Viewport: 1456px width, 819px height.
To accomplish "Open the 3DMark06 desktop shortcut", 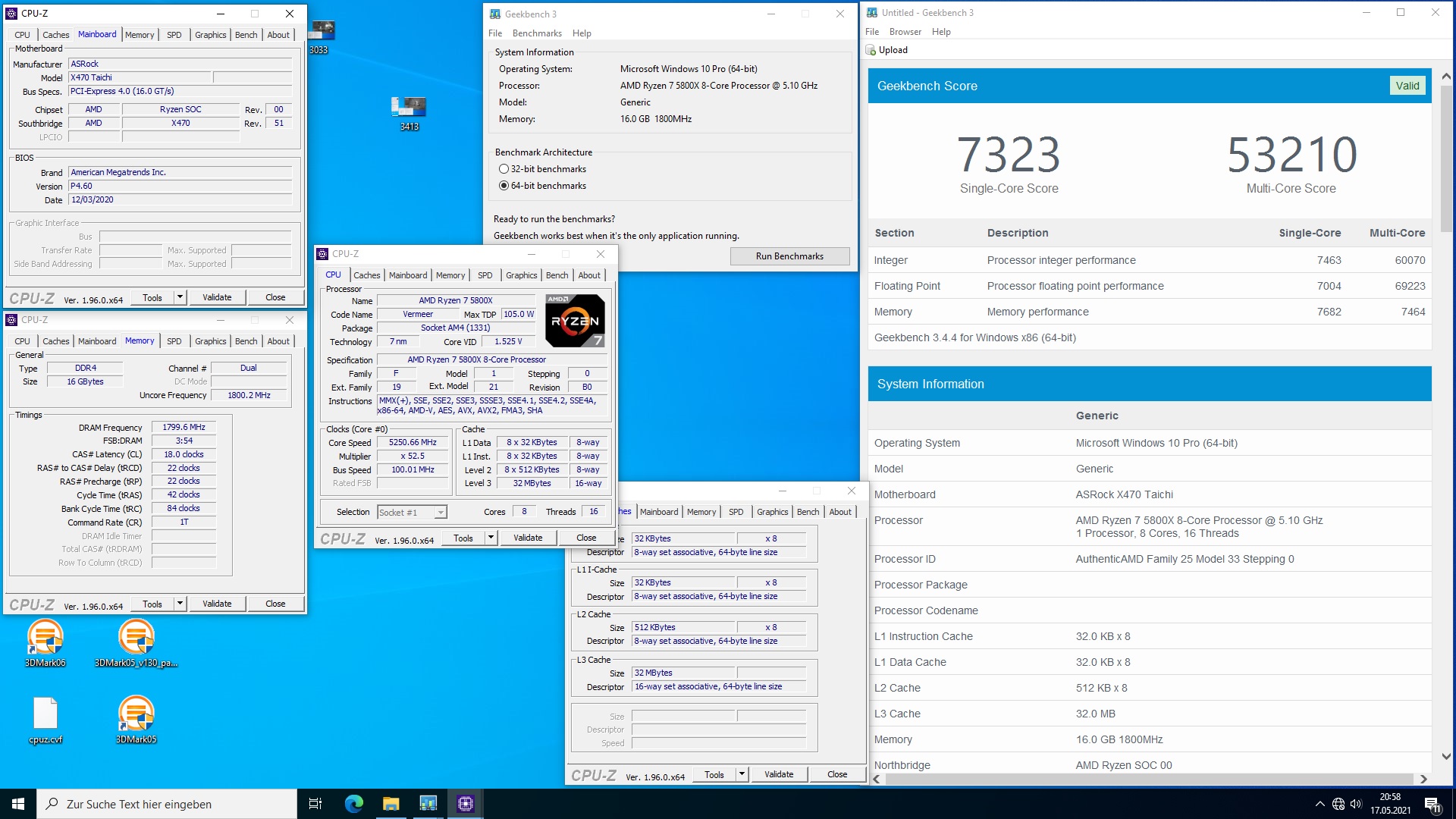I will [x=45, y=643].
